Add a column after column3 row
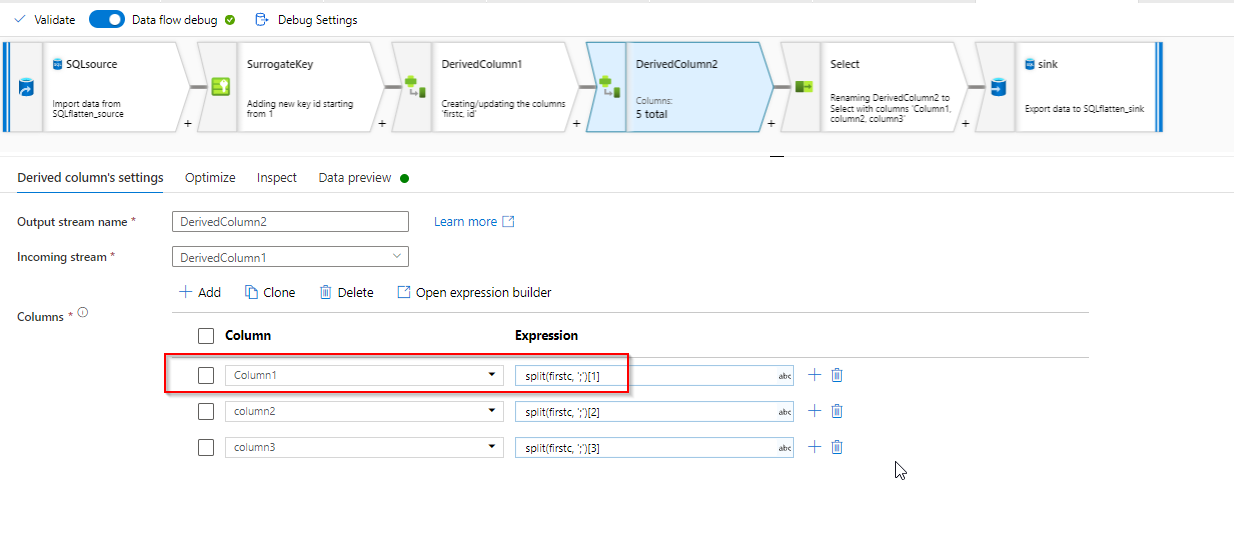This screenshot has width=1234, height=556. [814, 447]
